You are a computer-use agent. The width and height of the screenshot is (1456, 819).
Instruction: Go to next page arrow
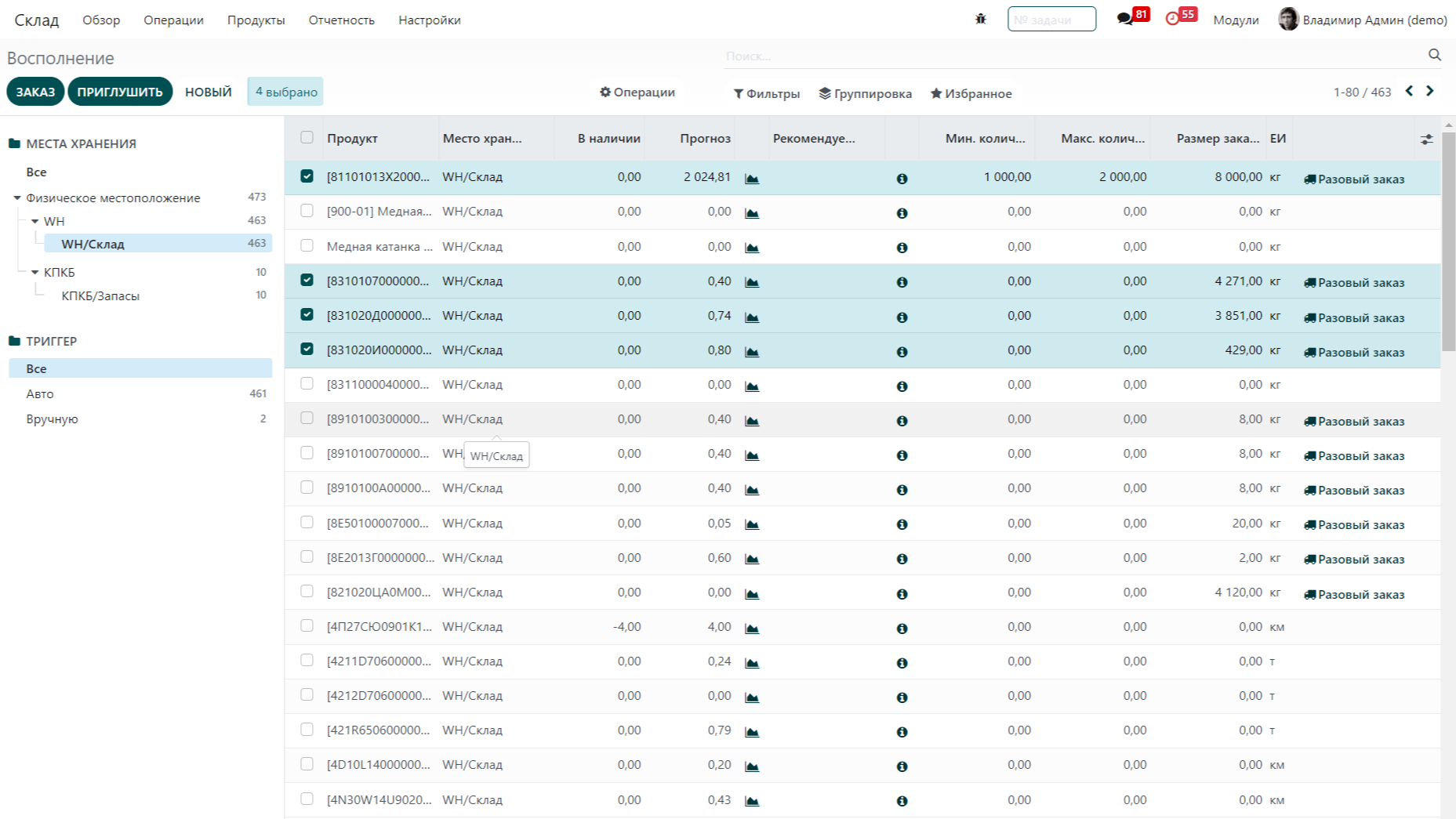point(1430,91)
